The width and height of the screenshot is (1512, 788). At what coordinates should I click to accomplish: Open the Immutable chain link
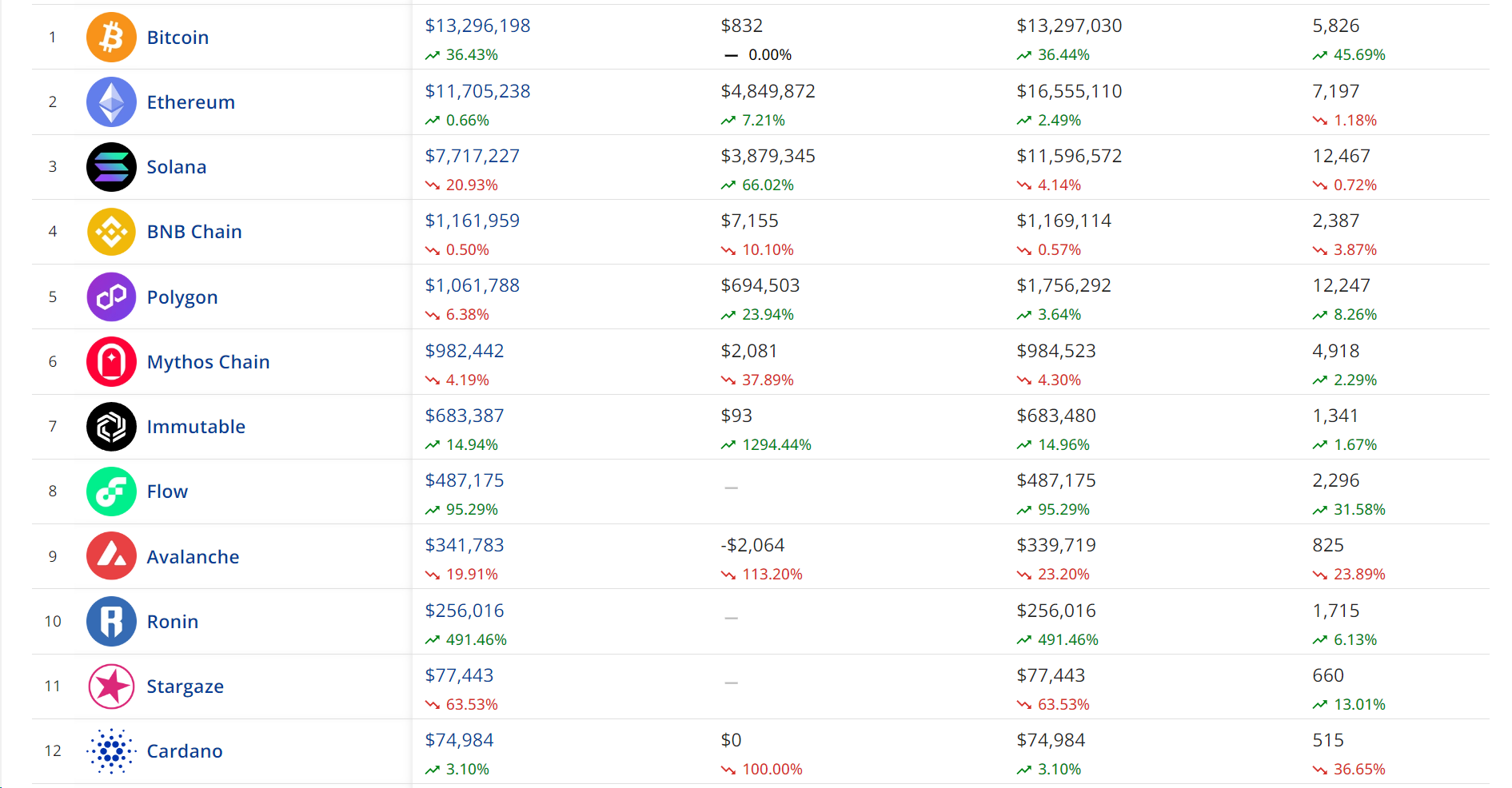196,427
